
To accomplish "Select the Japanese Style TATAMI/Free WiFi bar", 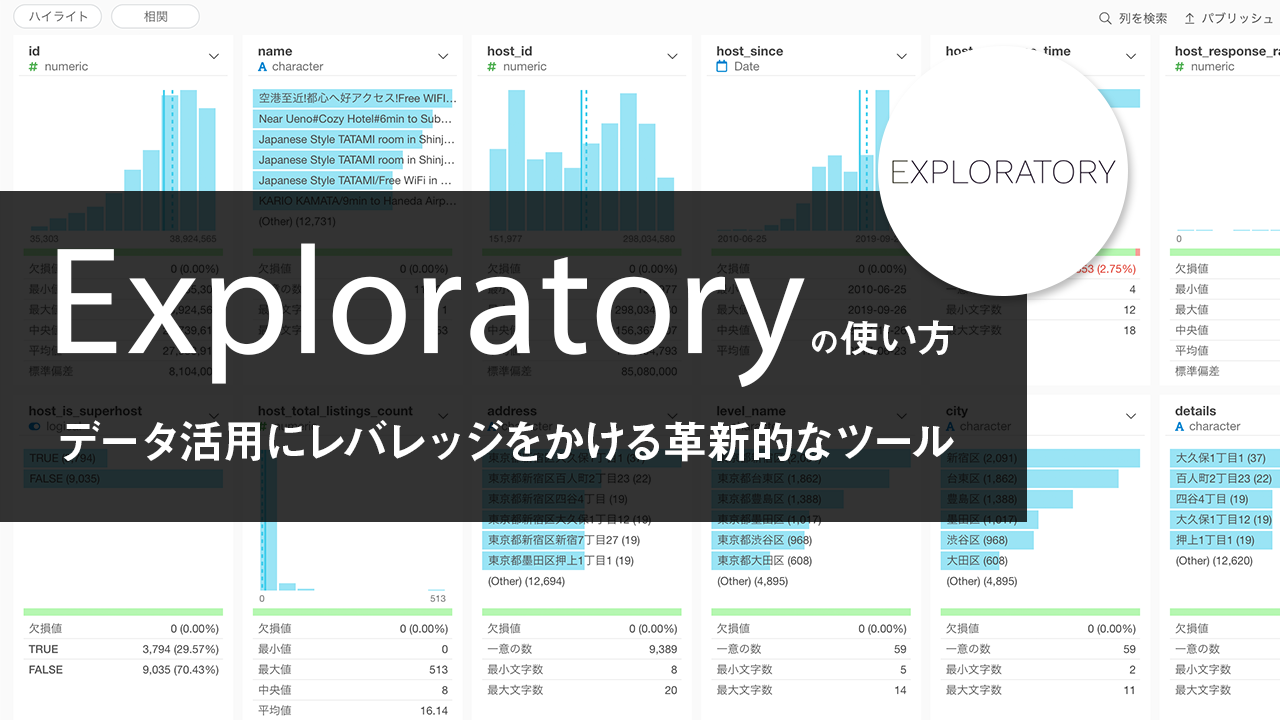I will coord(354,180).
